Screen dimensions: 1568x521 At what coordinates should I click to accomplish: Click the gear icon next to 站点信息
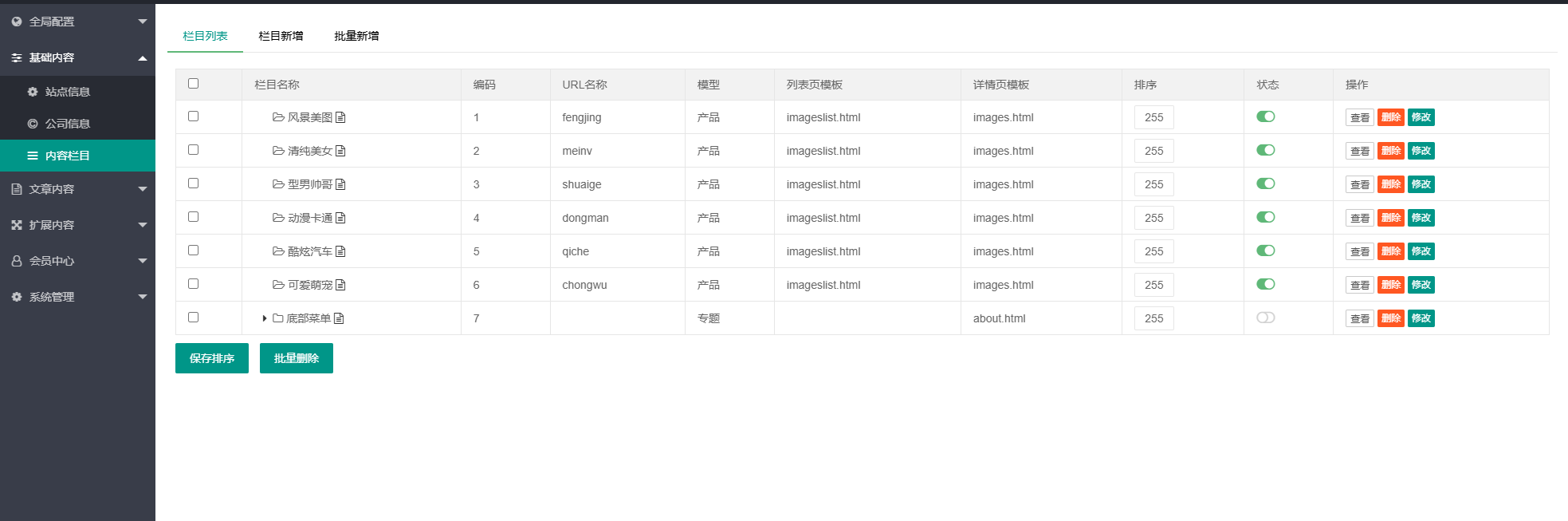(x=33, y=92)
